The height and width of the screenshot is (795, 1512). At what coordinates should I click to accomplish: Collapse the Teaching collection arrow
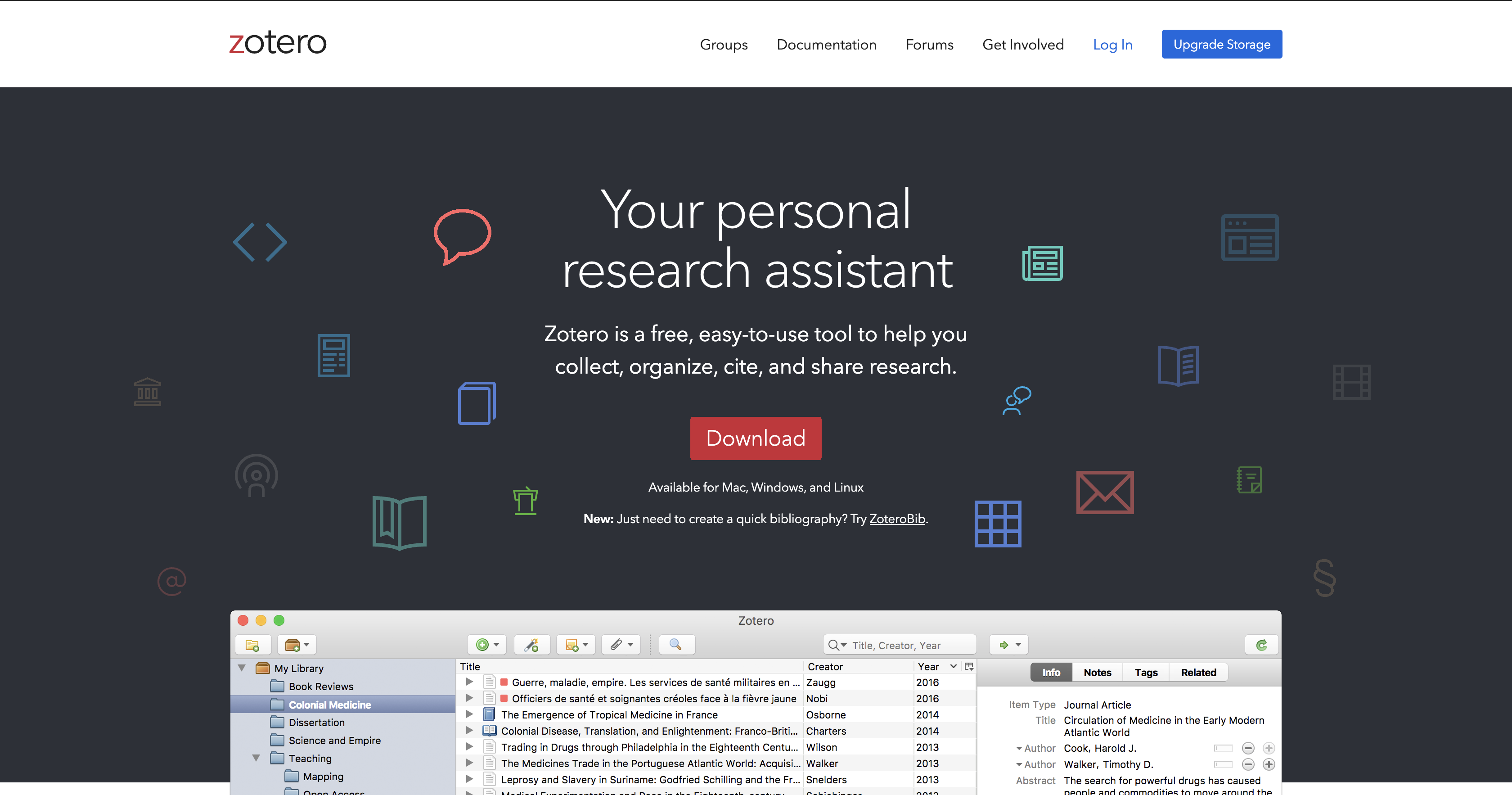coord(256,758)
